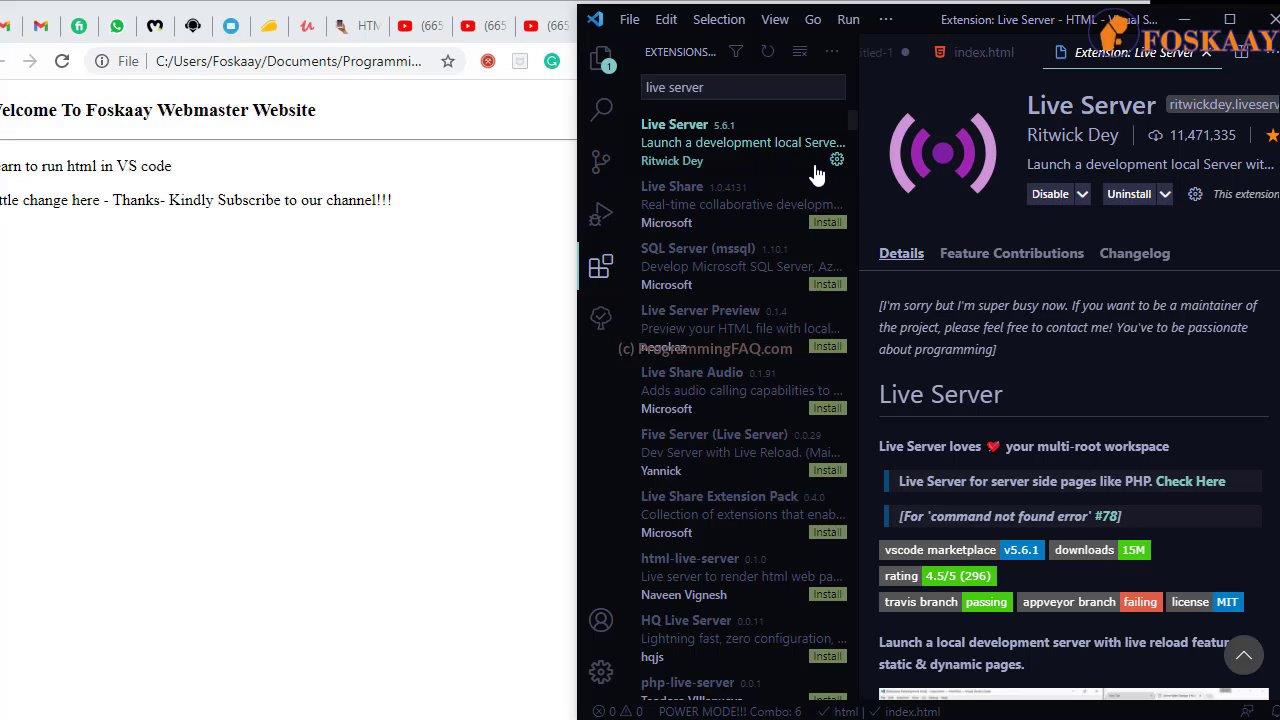Open the red Chrome extension icon
This screenshot has width=1280, height=720.
click(x=488, y=61)
